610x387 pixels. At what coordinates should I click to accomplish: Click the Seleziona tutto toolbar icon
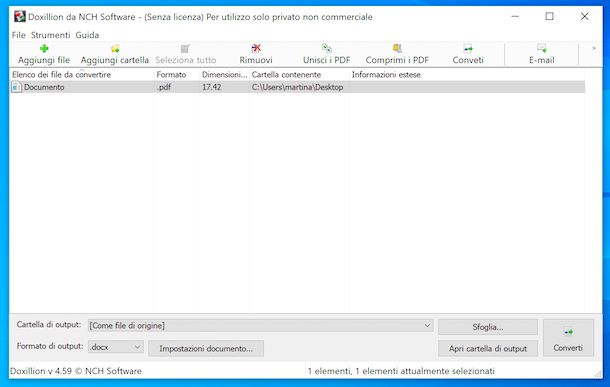(x=185, y=49)
